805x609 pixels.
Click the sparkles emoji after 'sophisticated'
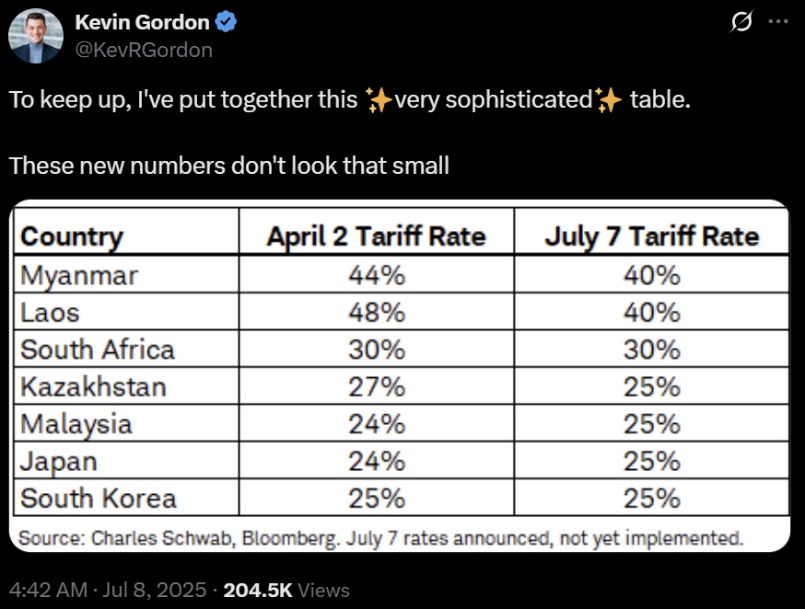[x=608, y=100]
